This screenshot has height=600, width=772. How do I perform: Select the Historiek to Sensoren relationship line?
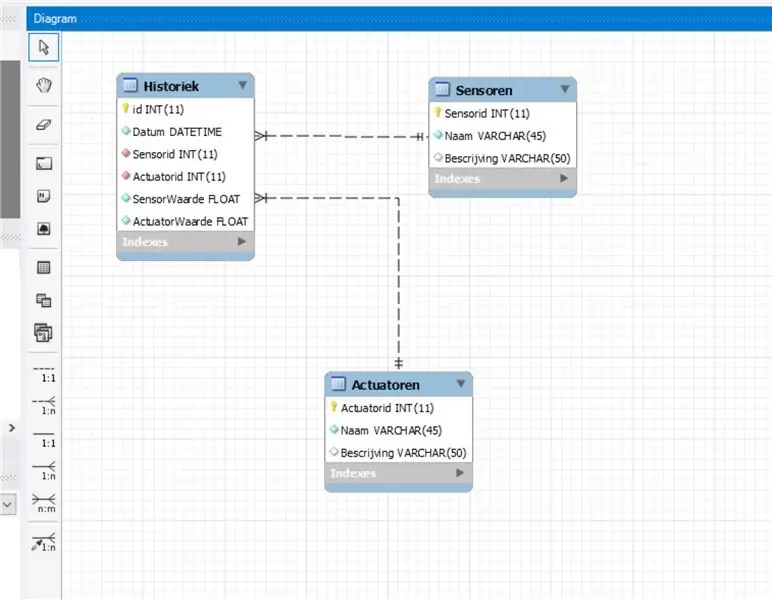(341, 136)
